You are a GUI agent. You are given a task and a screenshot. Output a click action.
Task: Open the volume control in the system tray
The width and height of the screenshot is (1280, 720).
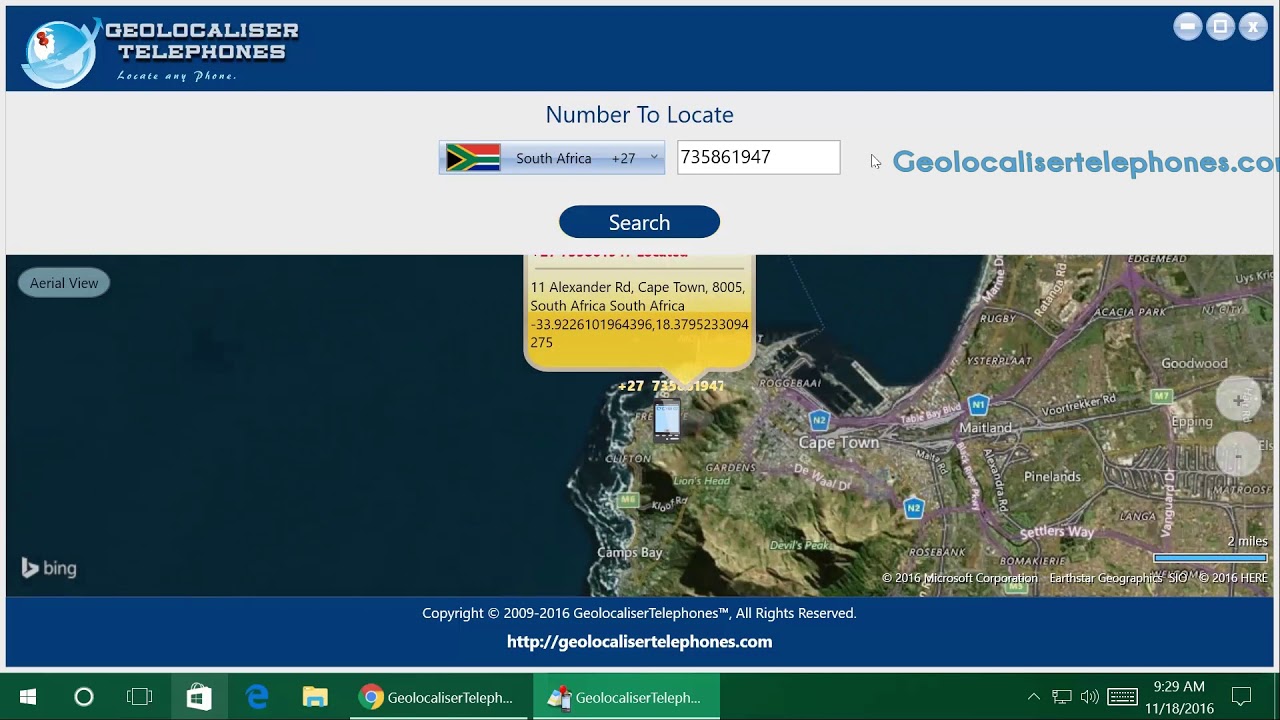tap(1088, 697)
